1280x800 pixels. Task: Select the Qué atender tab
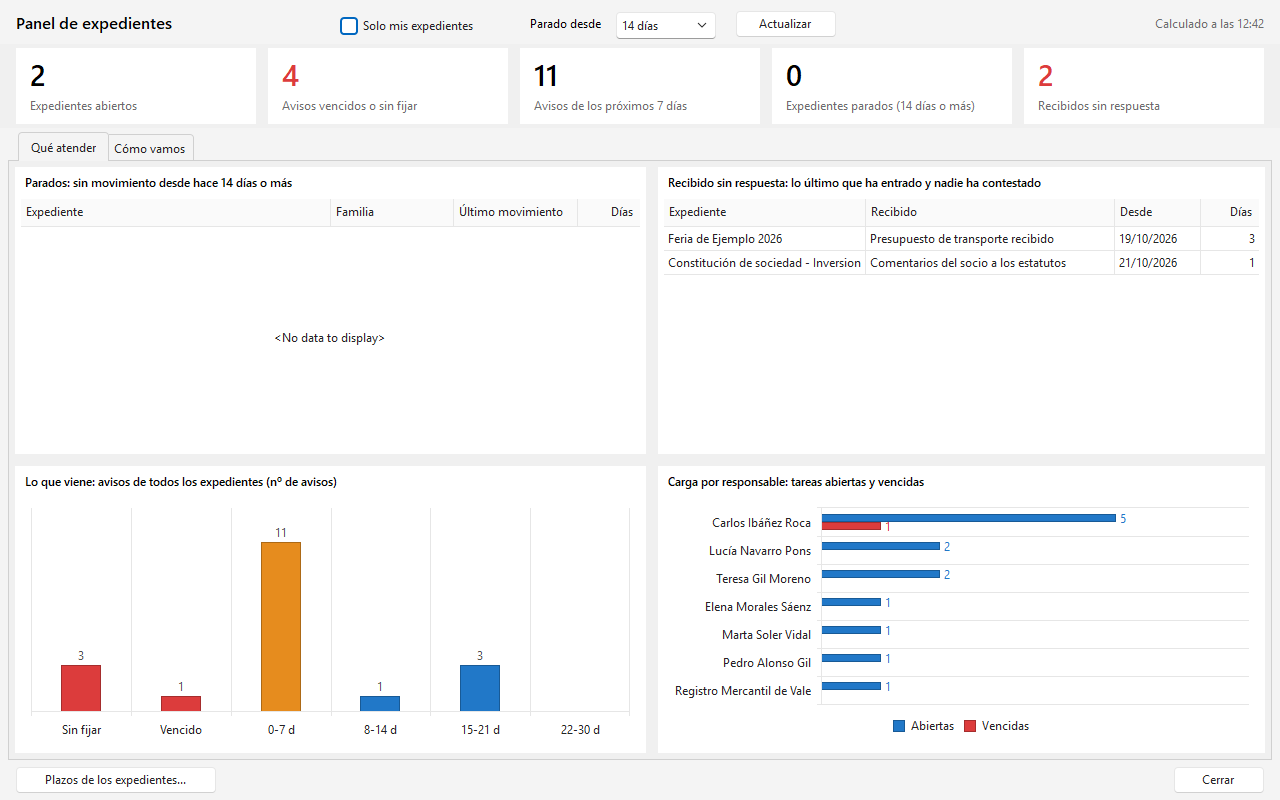tap(64, 147)
